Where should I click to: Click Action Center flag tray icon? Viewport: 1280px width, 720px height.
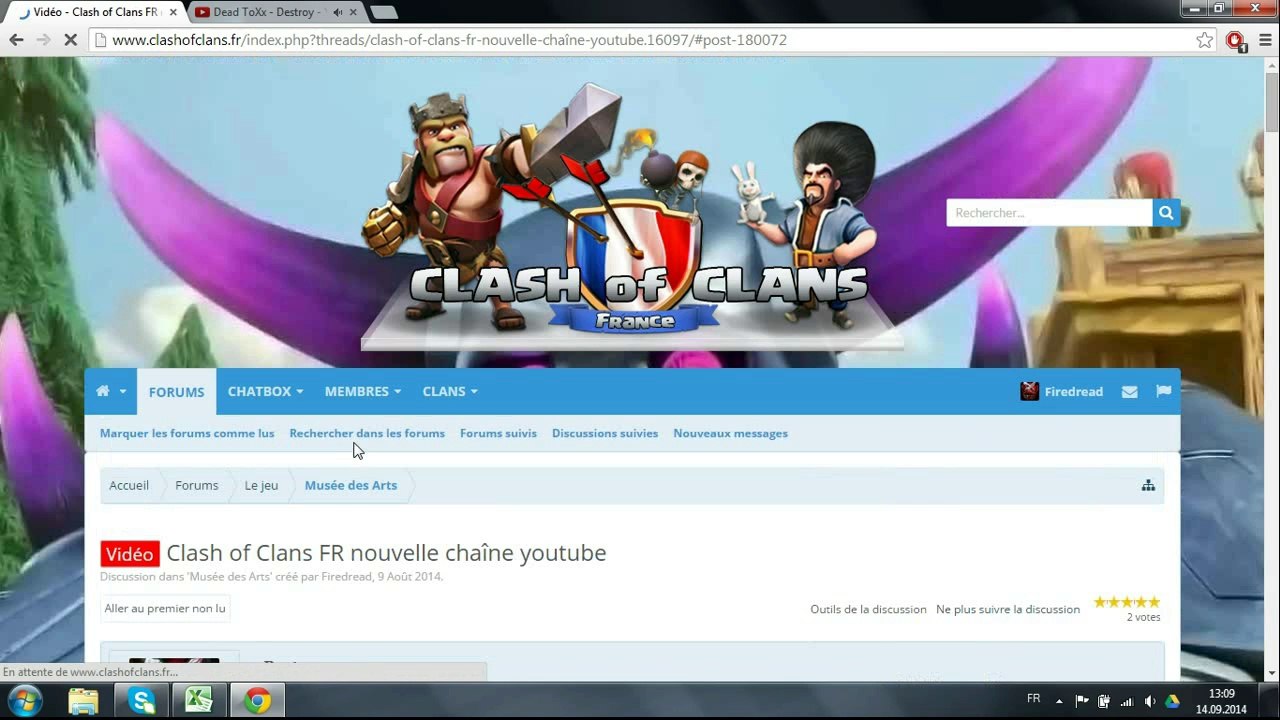(x=1082, y=701)
